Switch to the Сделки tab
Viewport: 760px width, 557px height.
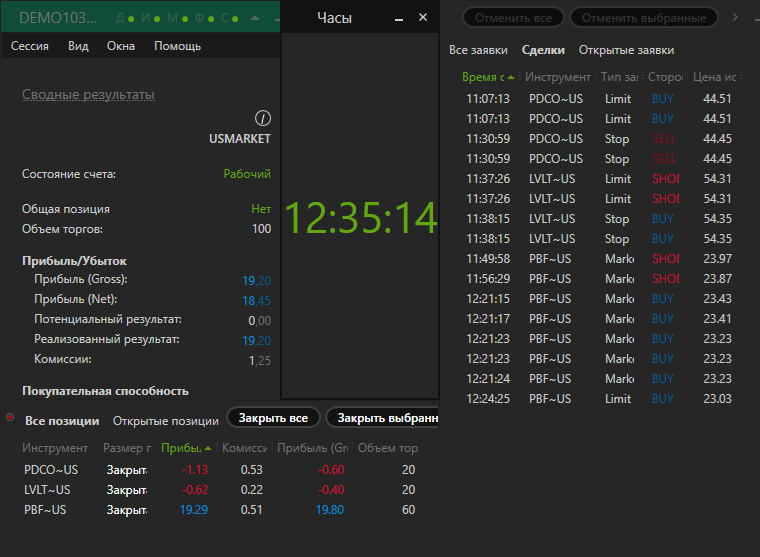click(x=543, y=50)
